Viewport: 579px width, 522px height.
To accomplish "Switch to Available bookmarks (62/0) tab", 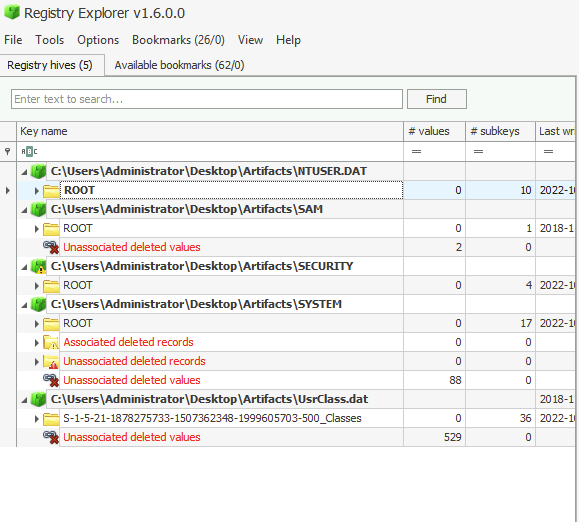I will [x=179, y=65].
